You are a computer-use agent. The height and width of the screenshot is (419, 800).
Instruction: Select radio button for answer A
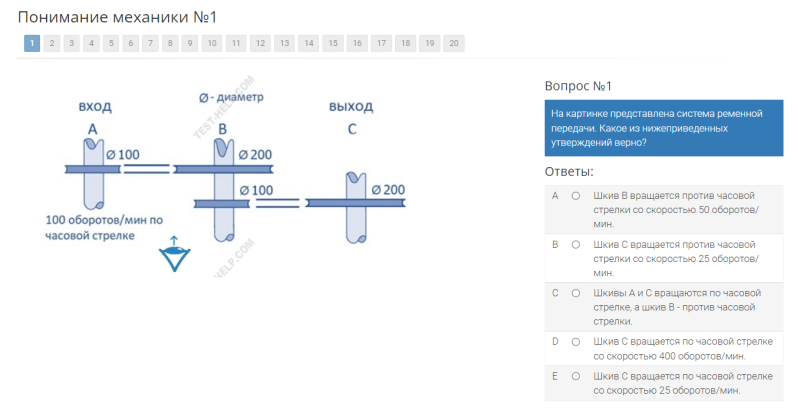tap(576, 196)
